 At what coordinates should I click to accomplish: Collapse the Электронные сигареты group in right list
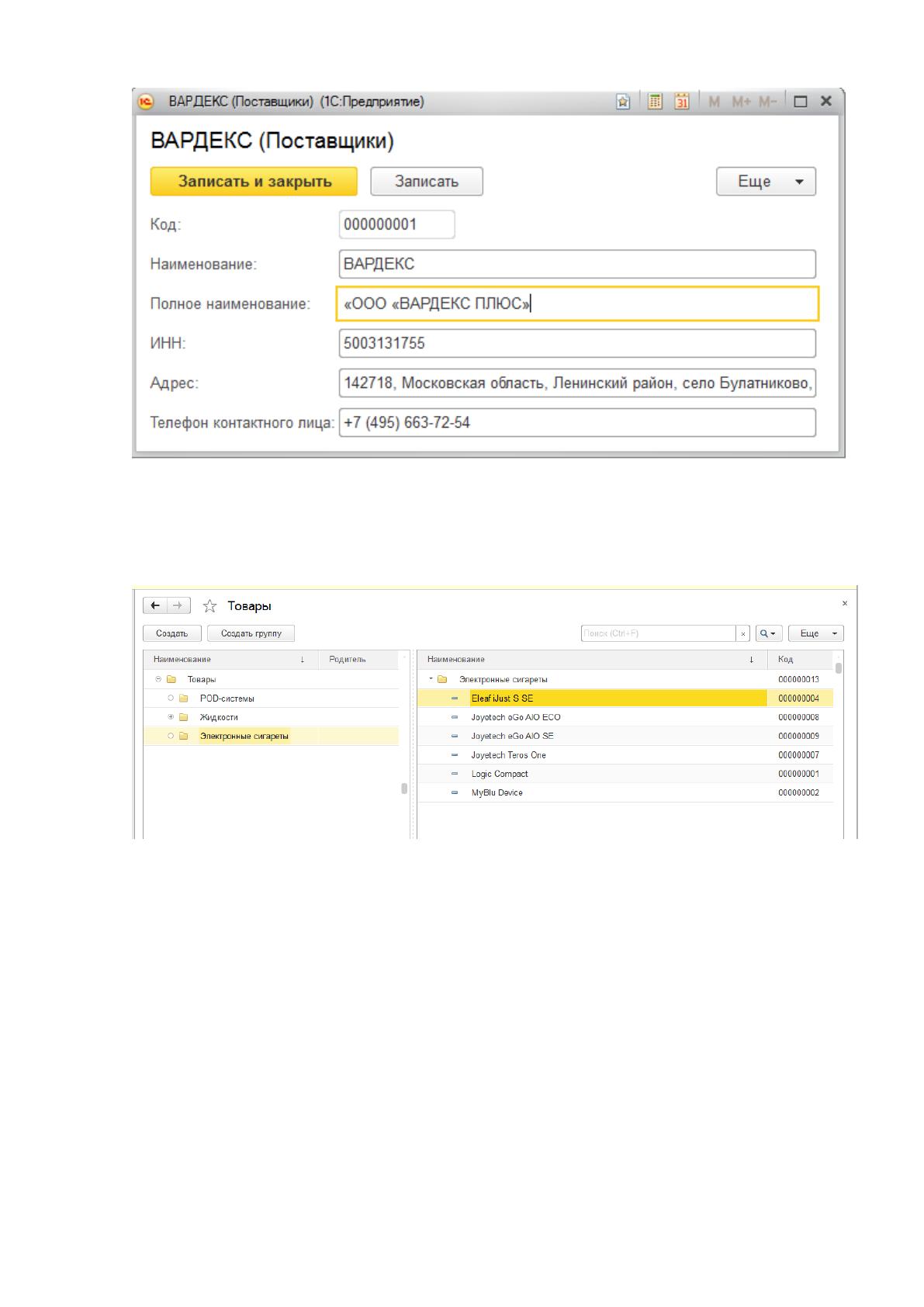(431, 679)
